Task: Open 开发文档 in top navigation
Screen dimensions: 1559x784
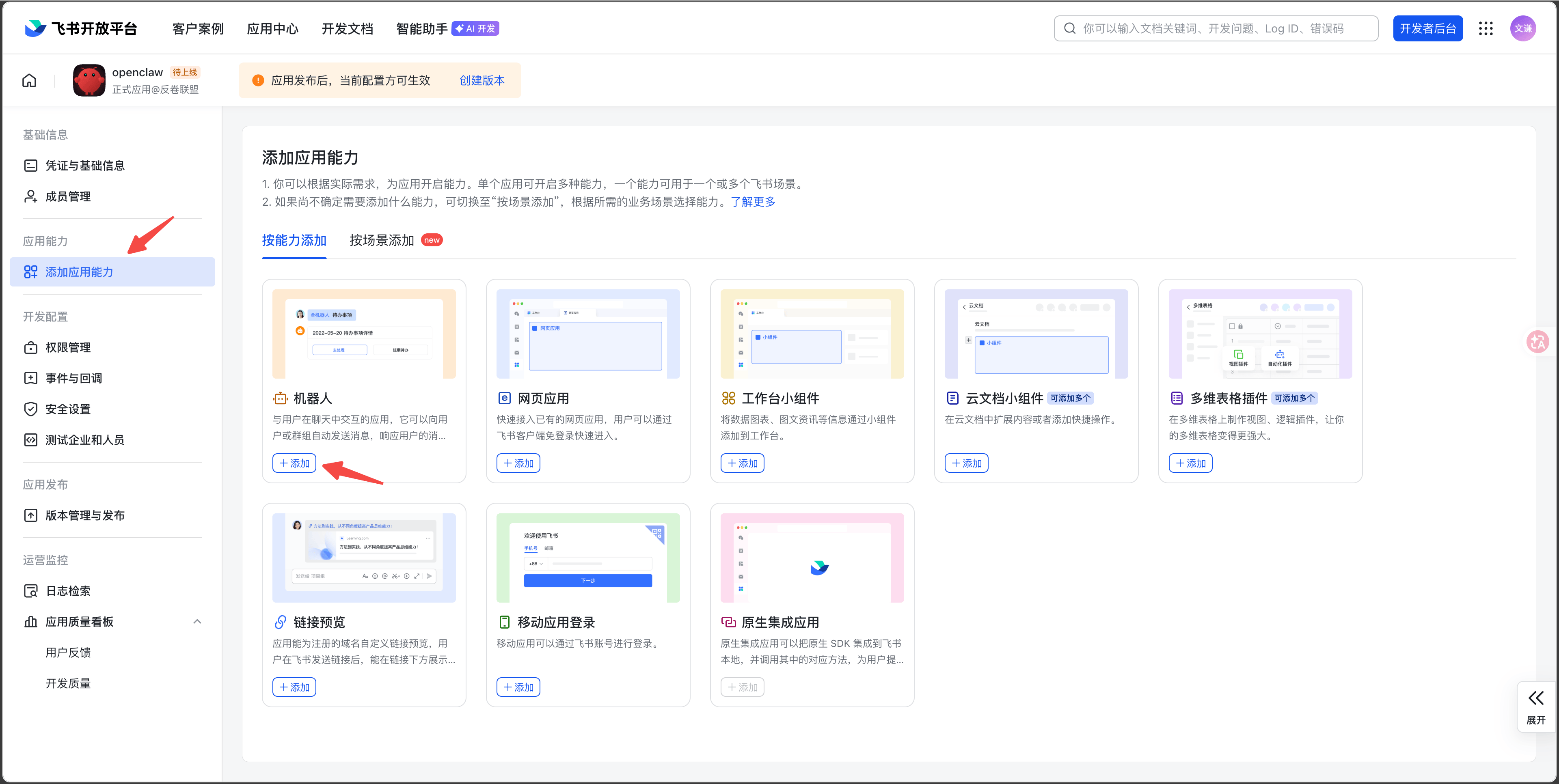Action: (348, 28)
